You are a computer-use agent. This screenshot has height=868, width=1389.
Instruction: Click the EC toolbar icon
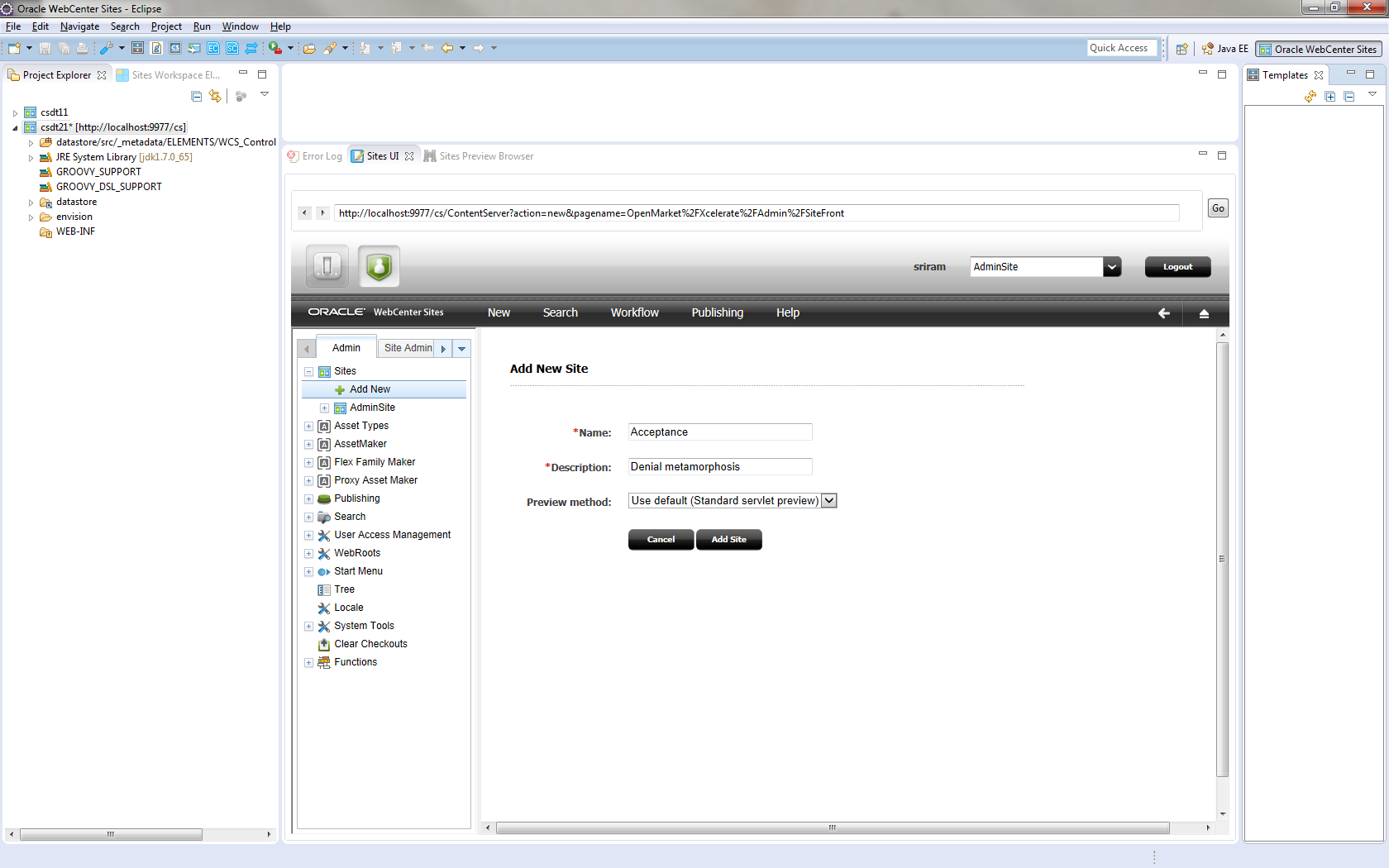213,48
